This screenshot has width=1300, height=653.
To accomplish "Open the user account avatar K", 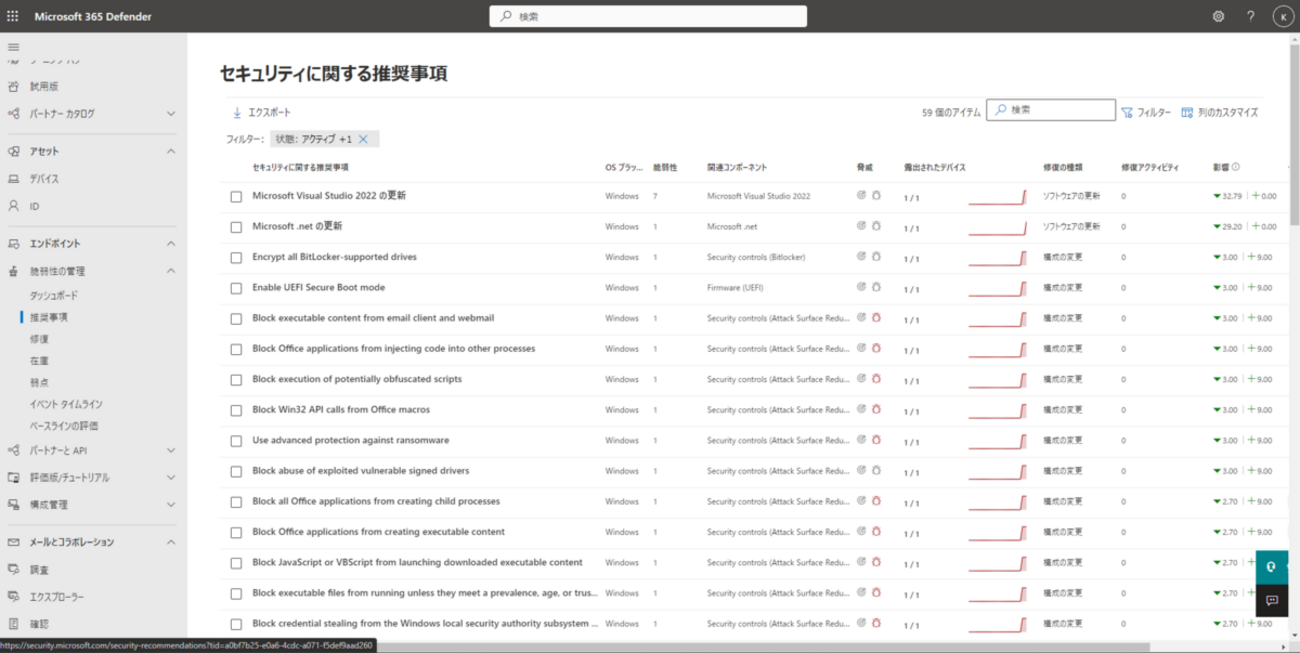I will click(x=1283, y=16).
